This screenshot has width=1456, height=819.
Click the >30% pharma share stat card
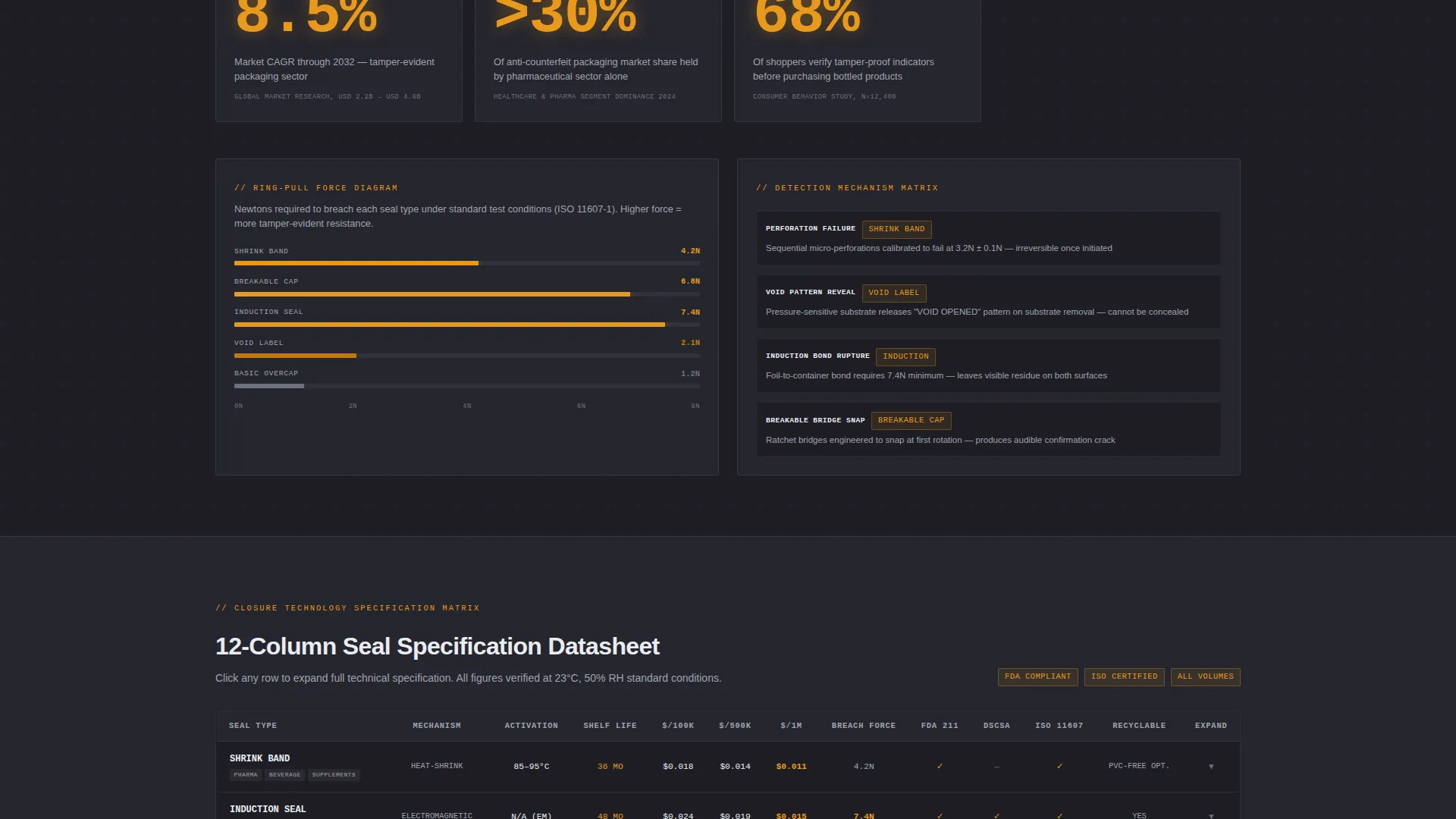click(598, 61)
